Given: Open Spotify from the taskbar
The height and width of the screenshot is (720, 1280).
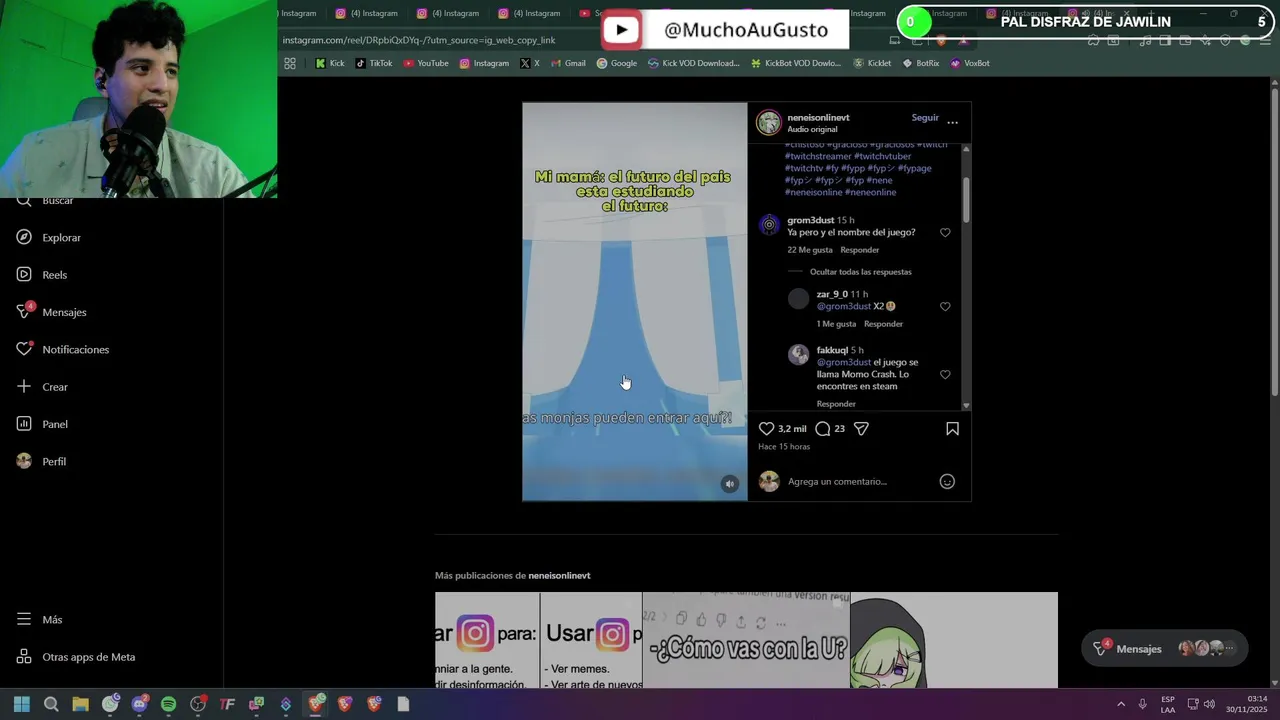Looking at the screenshot, I should (168, 704).
